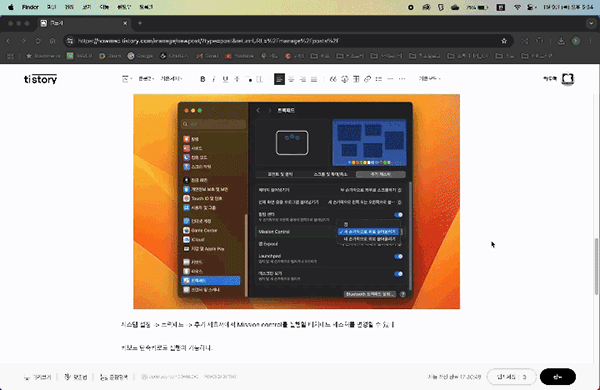The height and width of the screenshot is (390, 600).
Task: Open the browser profile avatar
Action: tap(576, 41)
